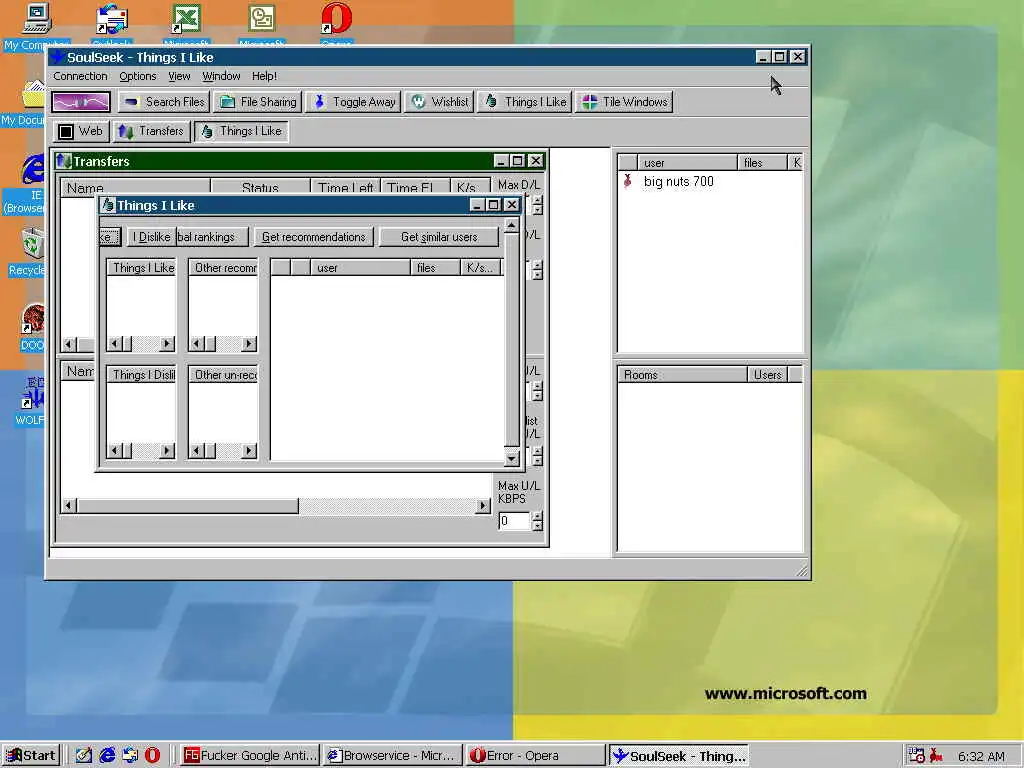Open Opera desktop shortcut icon
Image resolution: width=1024 pixels, height=768 pixels.
336,24
